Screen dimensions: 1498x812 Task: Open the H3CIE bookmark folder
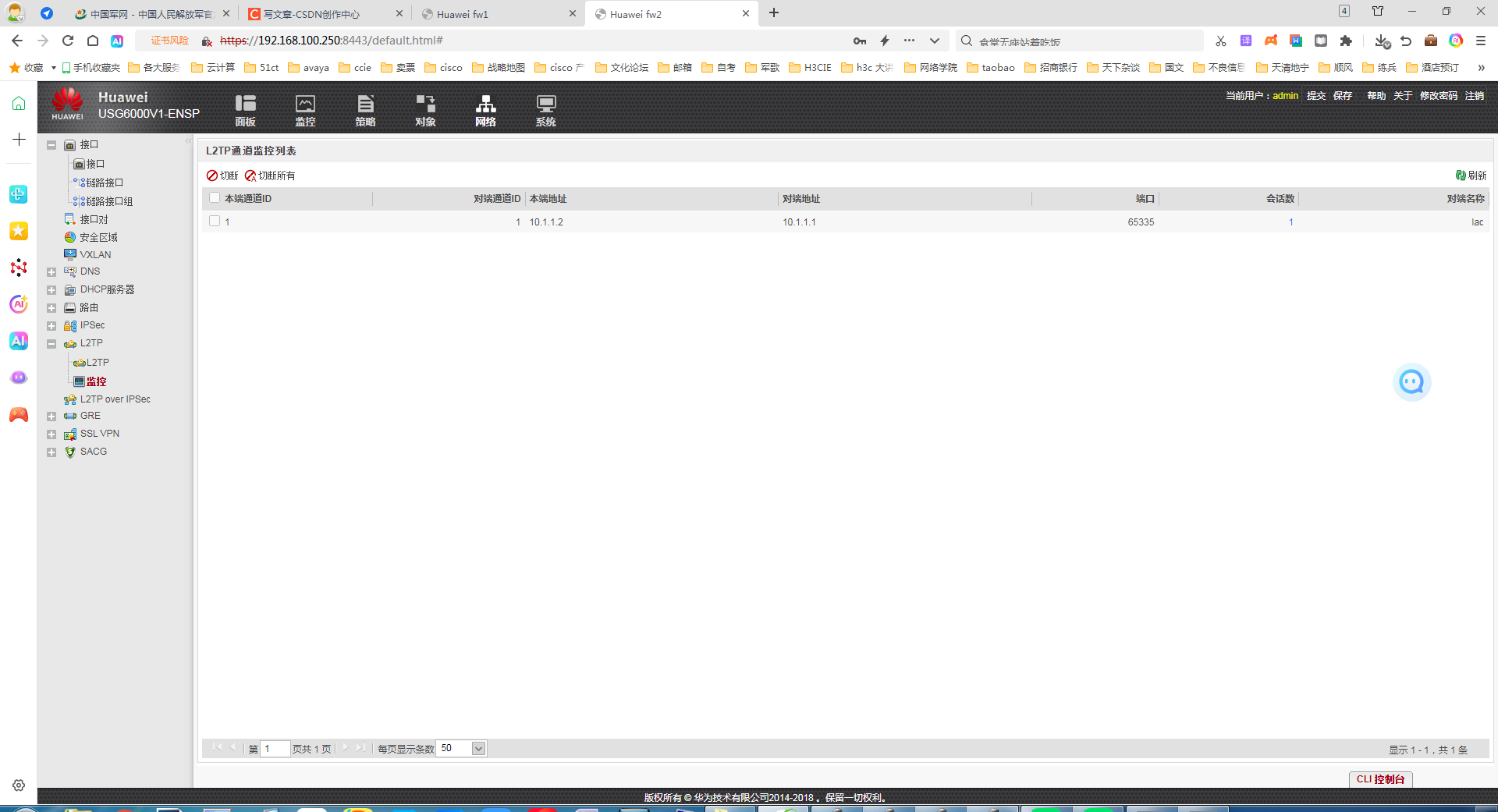coord(811,68)
